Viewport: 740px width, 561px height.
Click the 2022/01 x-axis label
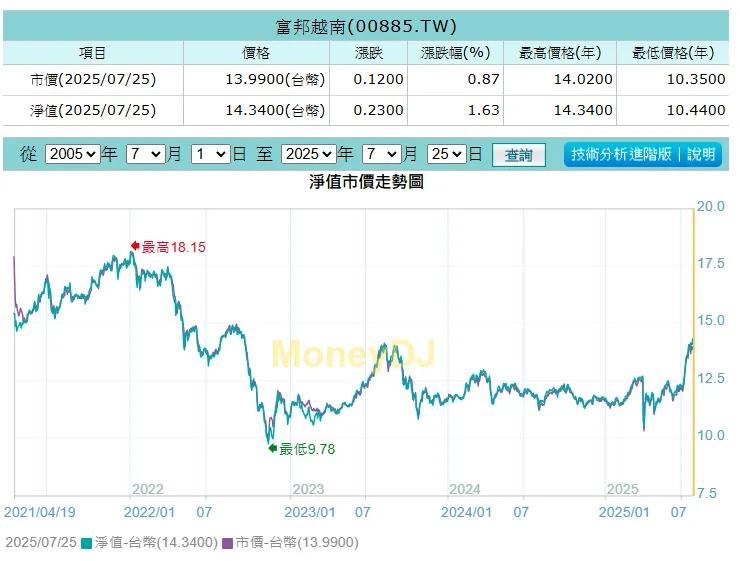click(x=149, y=512)
